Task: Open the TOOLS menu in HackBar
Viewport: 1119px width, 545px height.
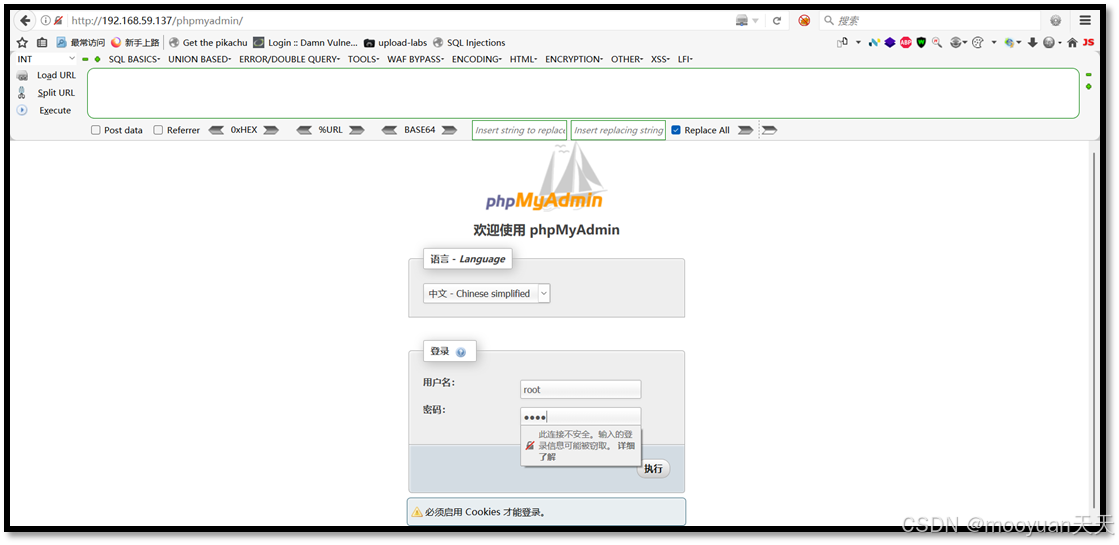Action: [x=363, y=59]
